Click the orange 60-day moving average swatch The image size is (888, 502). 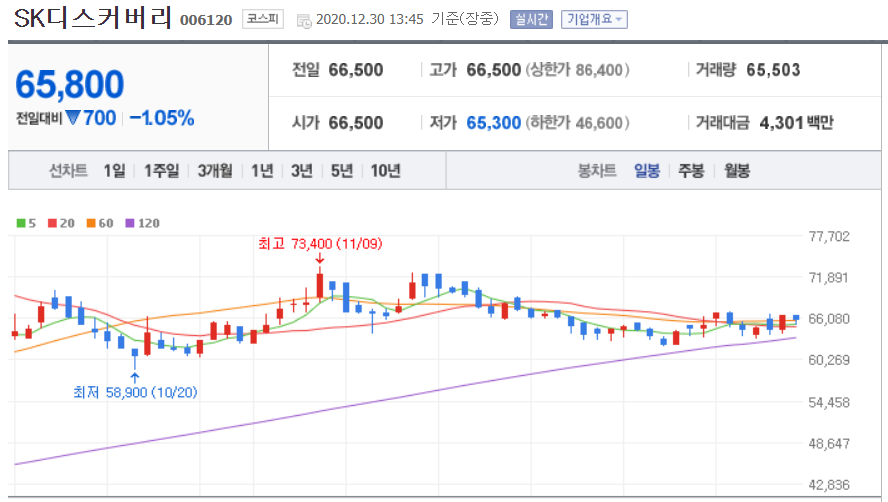coord(91,223)
